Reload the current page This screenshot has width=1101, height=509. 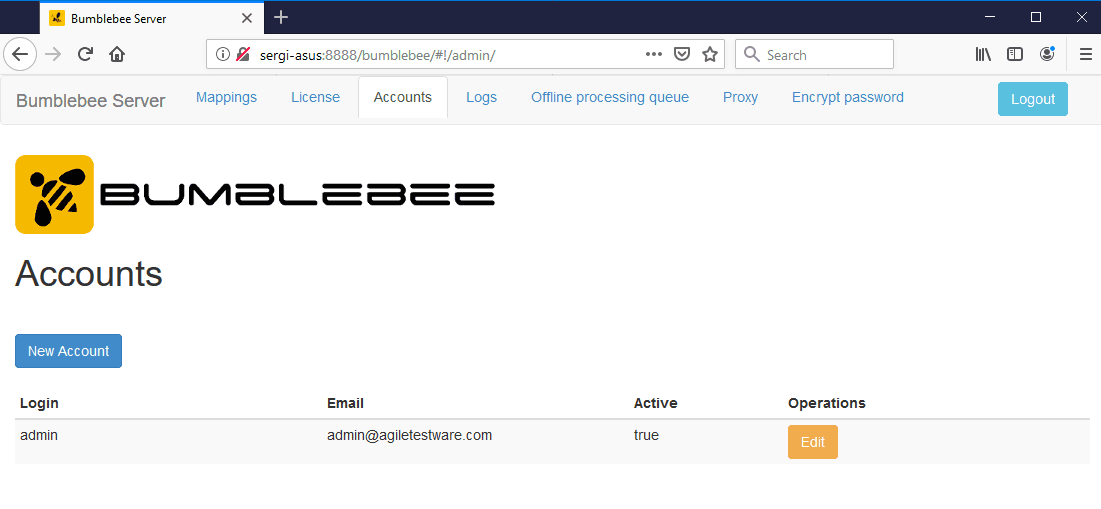point(86,54)
